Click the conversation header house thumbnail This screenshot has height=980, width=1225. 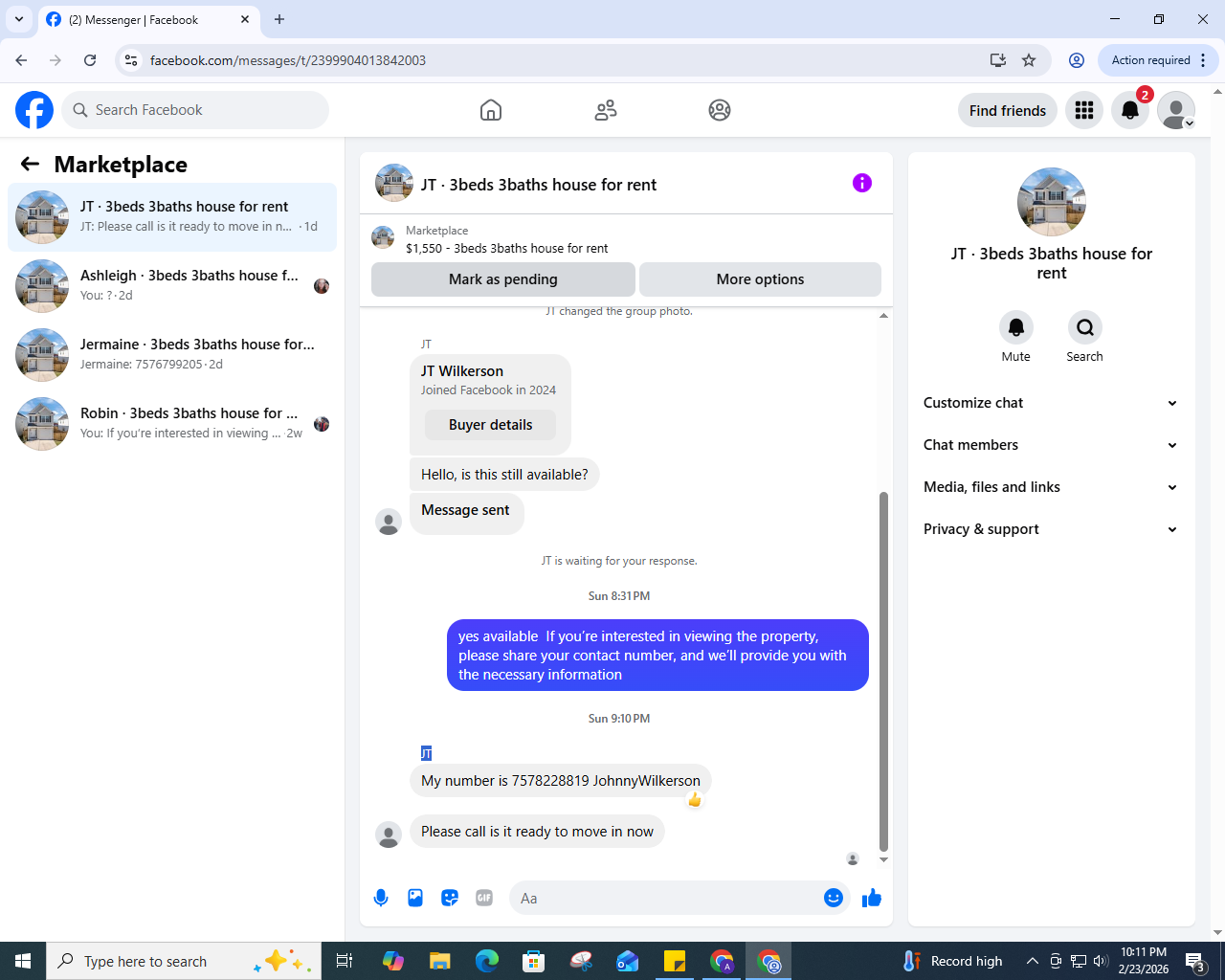394,183
